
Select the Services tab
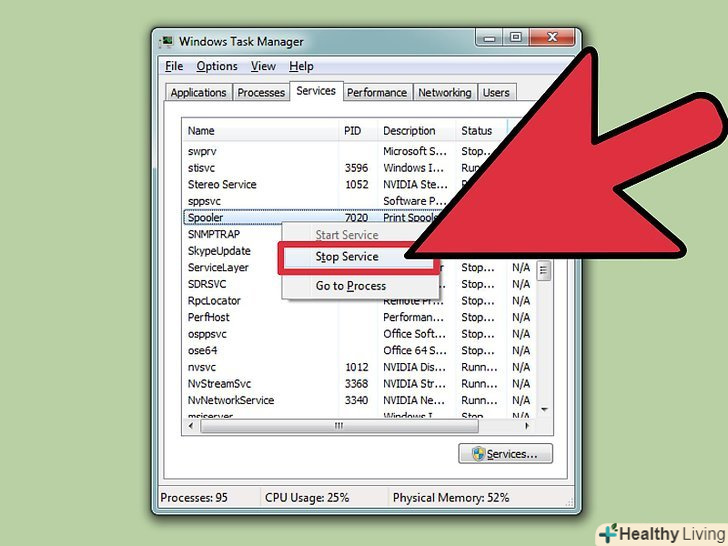click(316, 91)
